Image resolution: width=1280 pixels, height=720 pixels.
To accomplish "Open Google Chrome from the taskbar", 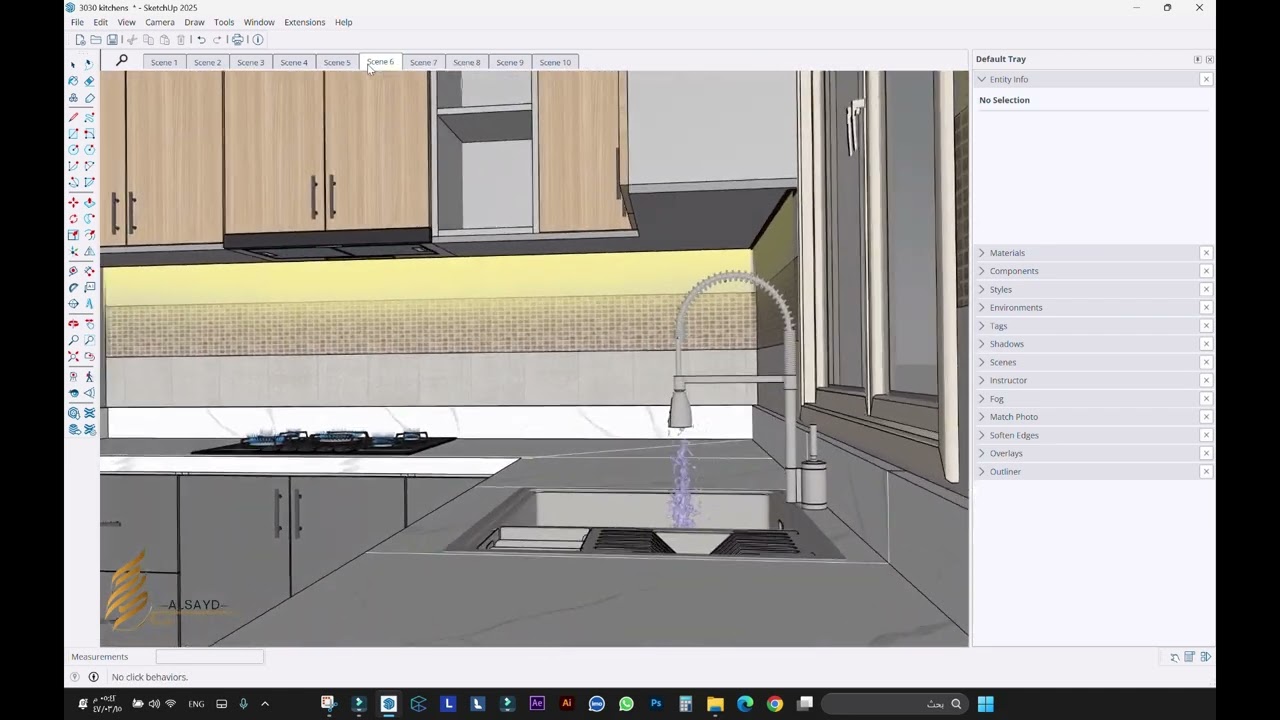I will point(775,704).
